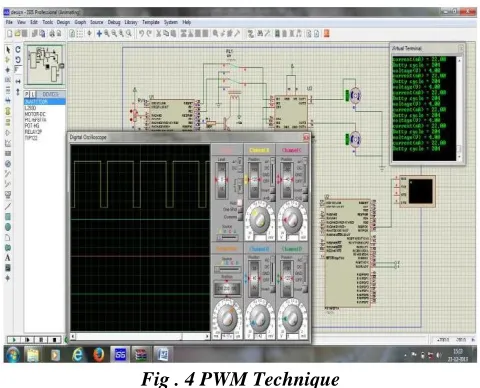Toggle Channel C Invert button

point(305,190)
